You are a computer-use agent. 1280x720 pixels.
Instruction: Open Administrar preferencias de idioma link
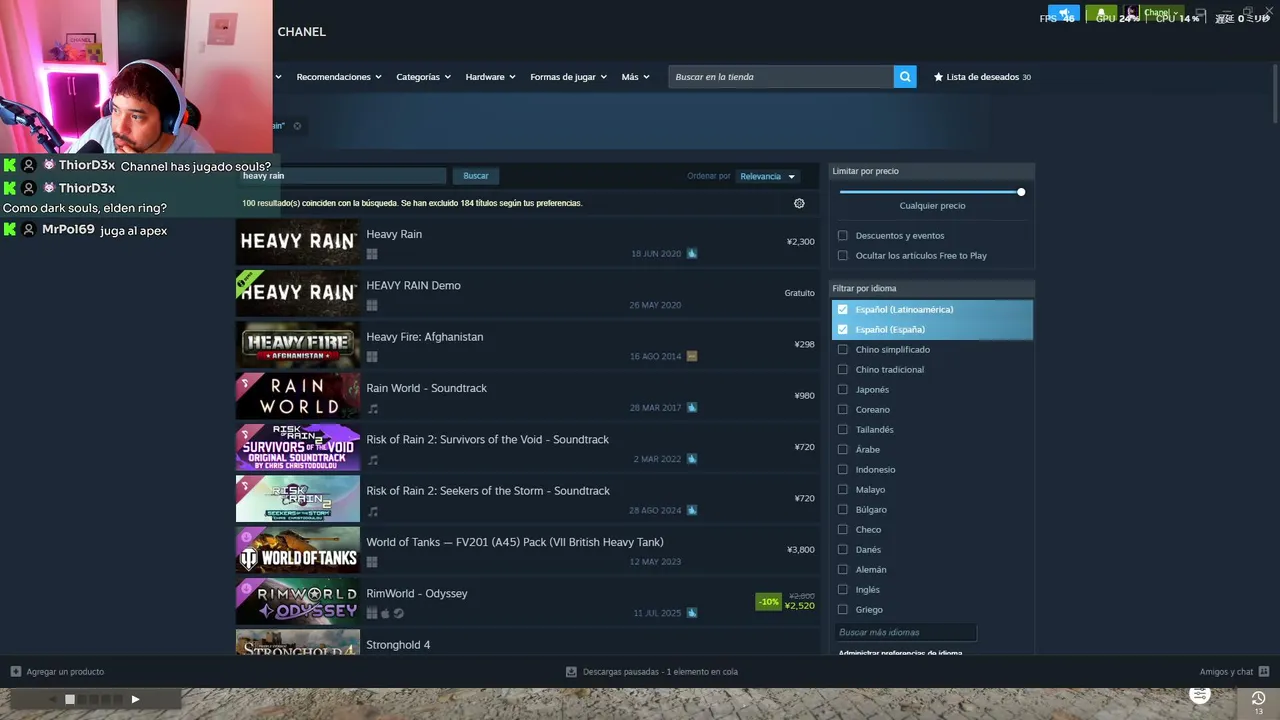900,653
